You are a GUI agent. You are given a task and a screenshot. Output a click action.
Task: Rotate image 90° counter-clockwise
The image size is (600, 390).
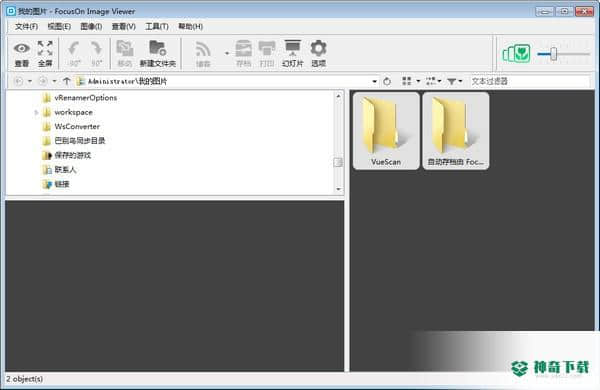click(x=74, y=54)
